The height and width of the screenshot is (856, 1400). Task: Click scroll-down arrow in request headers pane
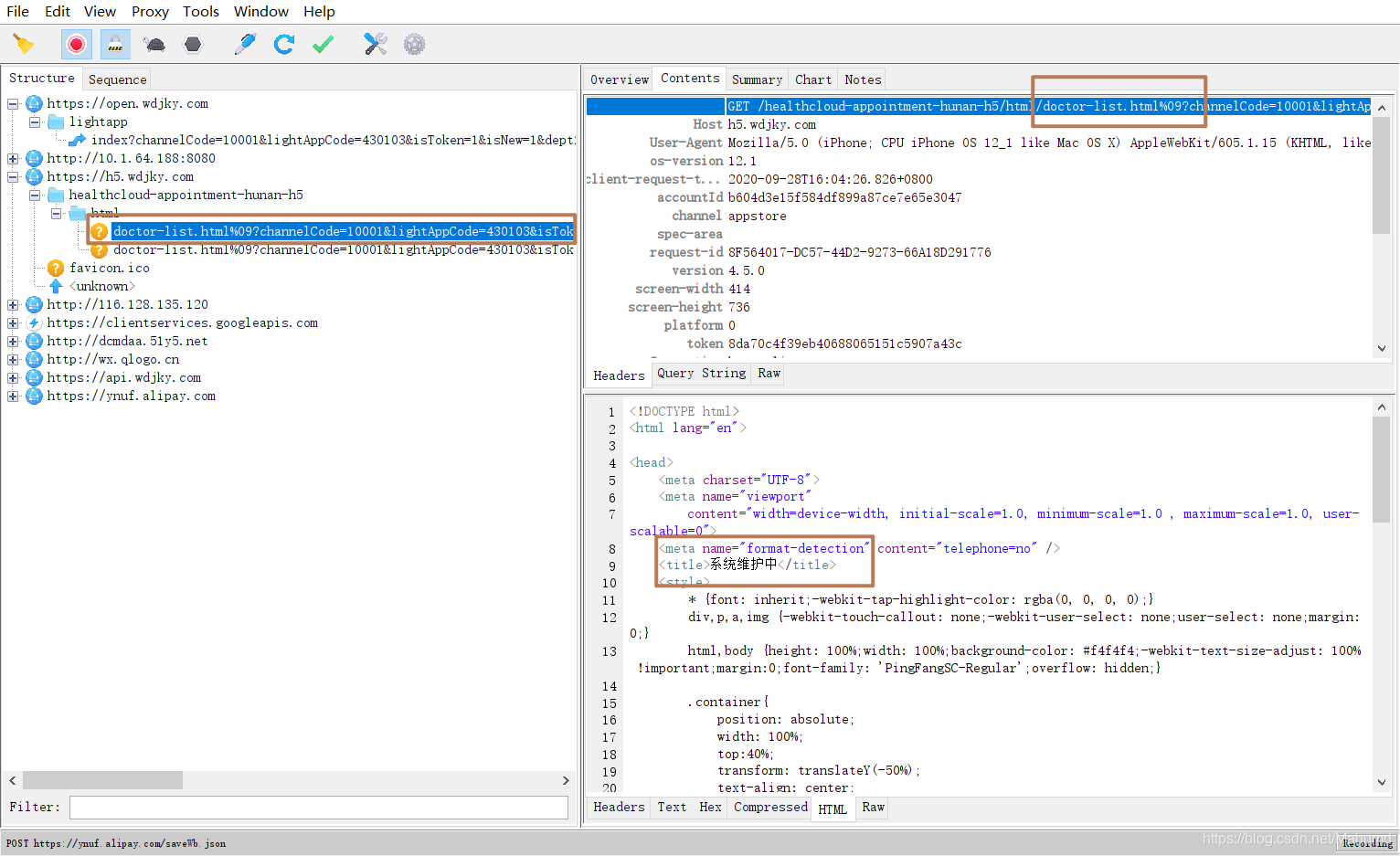[1381, 348]
